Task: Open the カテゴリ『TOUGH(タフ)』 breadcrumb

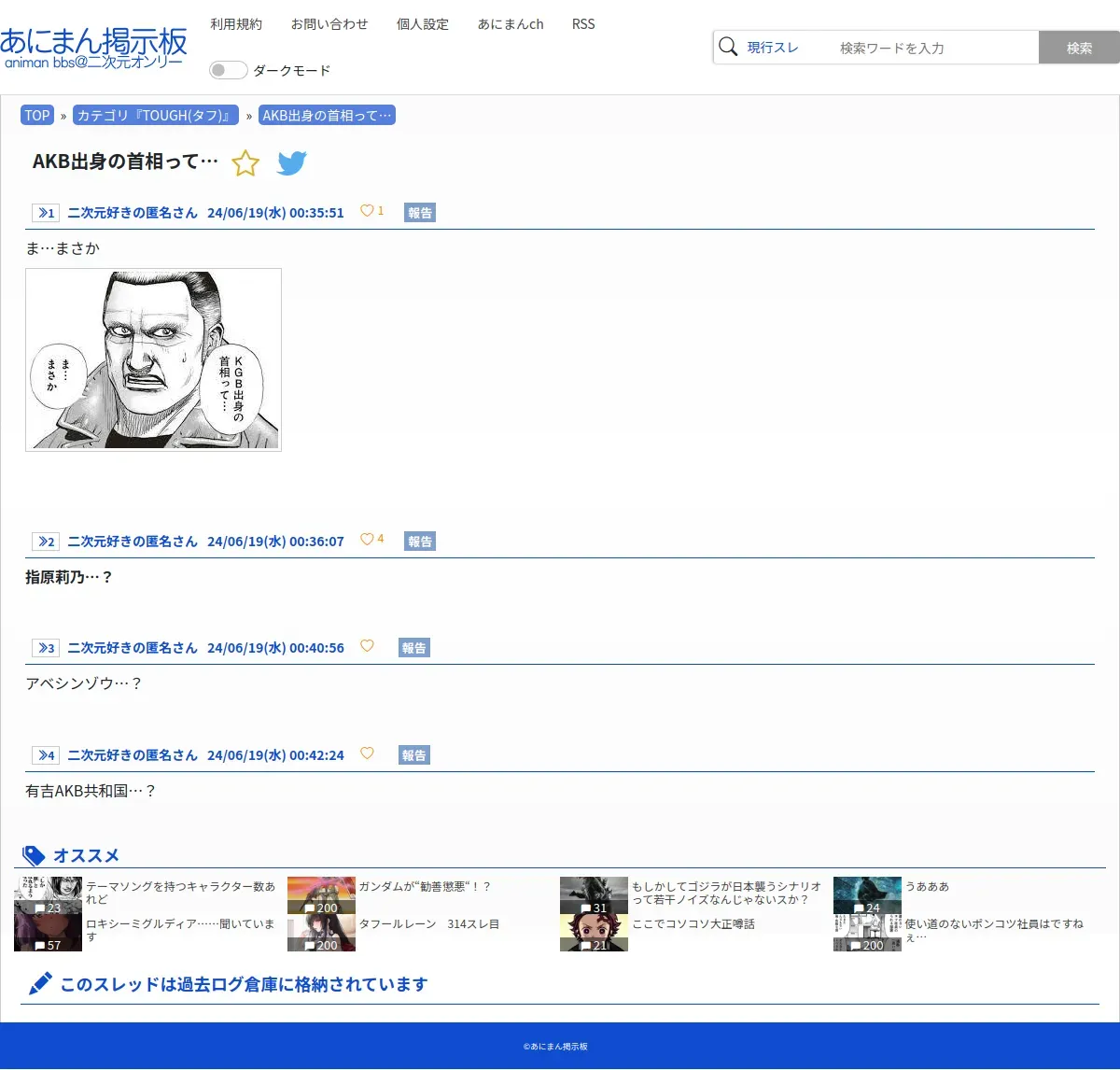Action: click(x=156, y=115)
